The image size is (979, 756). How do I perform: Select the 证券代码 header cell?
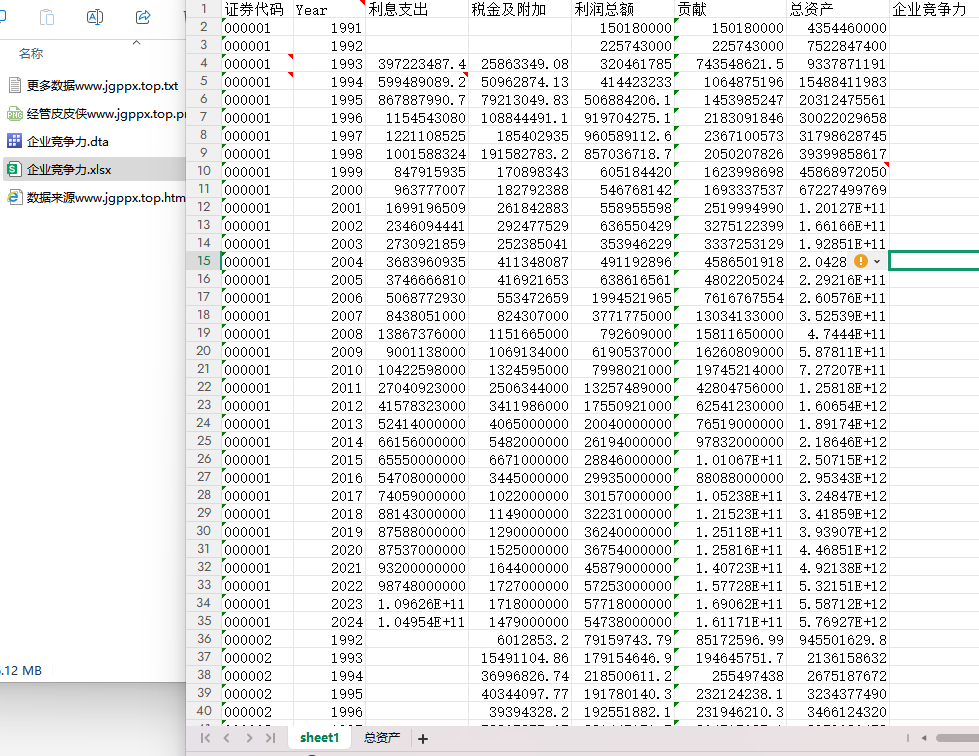point(257,9)
